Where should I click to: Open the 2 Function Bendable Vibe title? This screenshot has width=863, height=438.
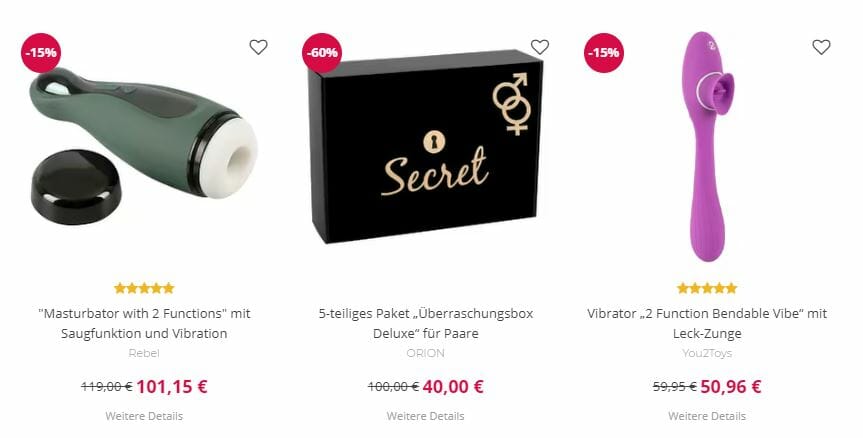pyautogui.click(x=707, y=324)
